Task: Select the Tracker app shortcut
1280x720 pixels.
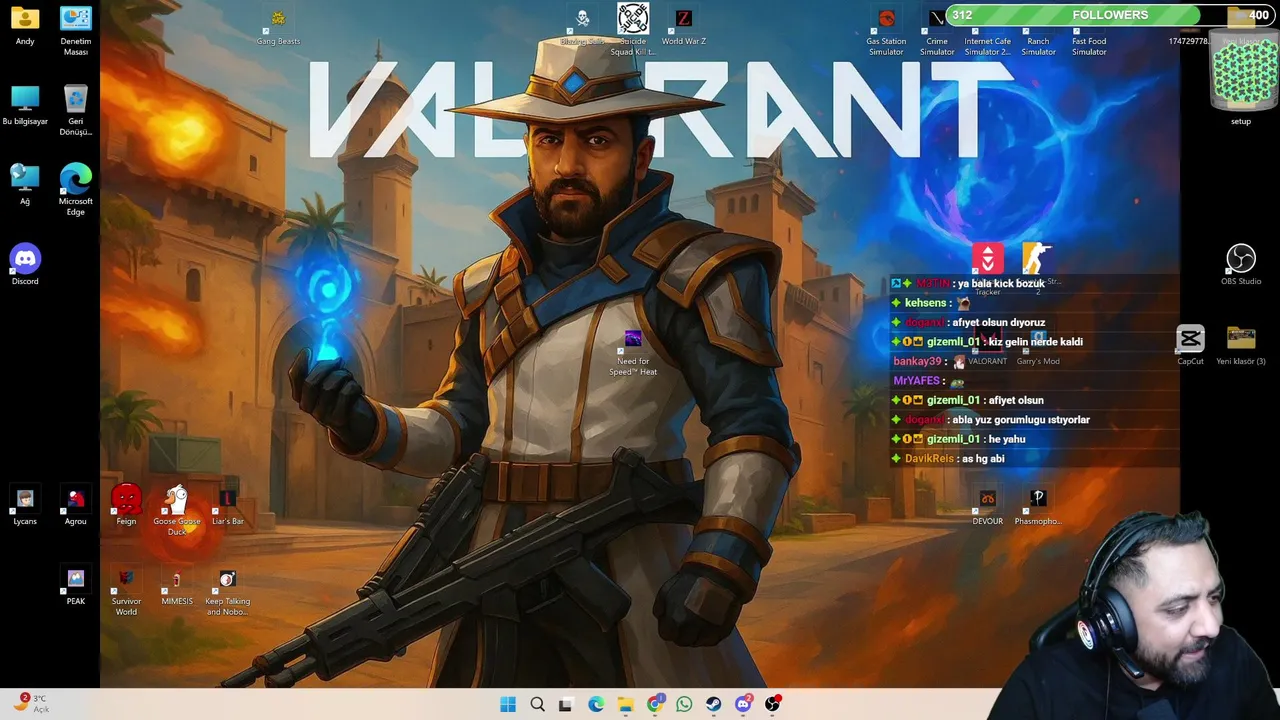Action: coord(988,259)
